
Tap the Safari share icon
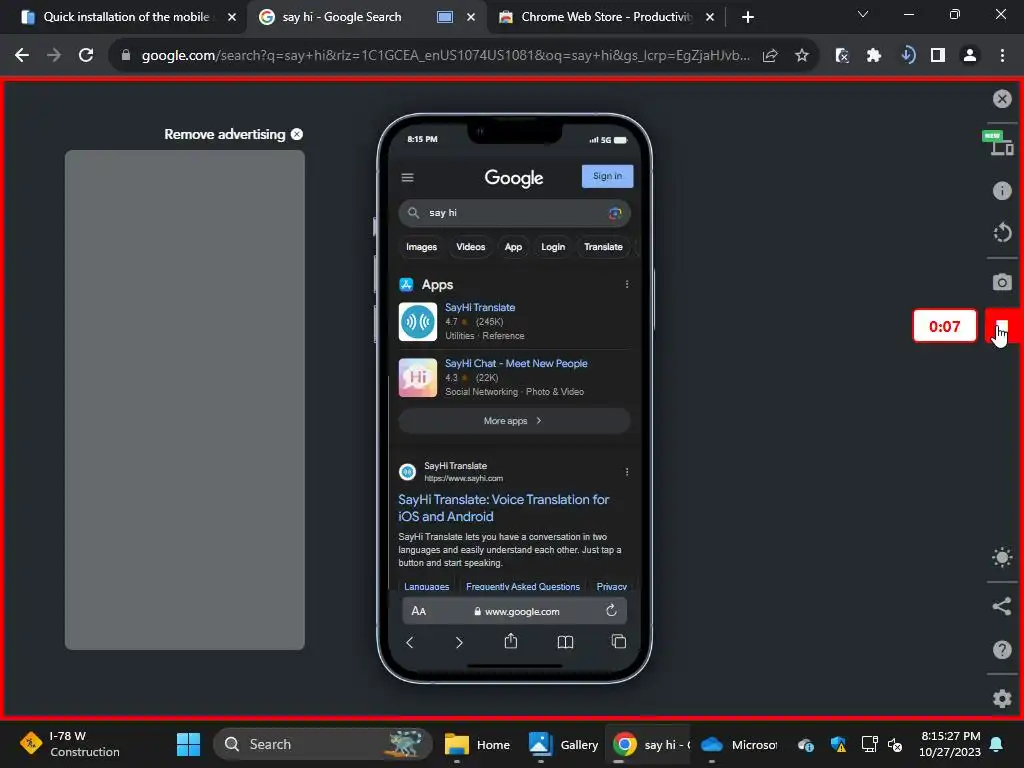point(511,641)
